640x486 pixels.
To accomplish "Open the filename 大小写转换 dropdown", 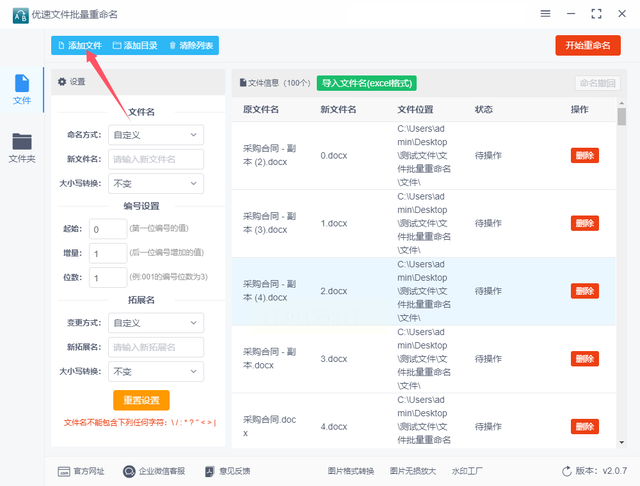I will 156,184.
